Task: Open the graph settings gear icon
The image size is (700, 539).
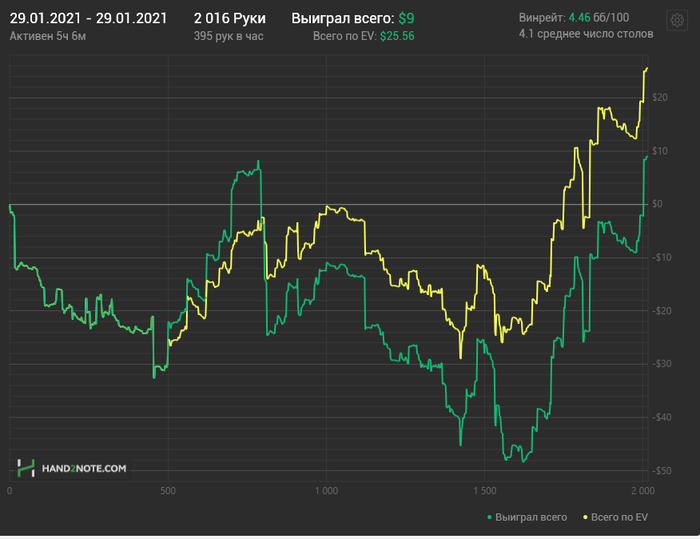Action: [x=677, y=20]
